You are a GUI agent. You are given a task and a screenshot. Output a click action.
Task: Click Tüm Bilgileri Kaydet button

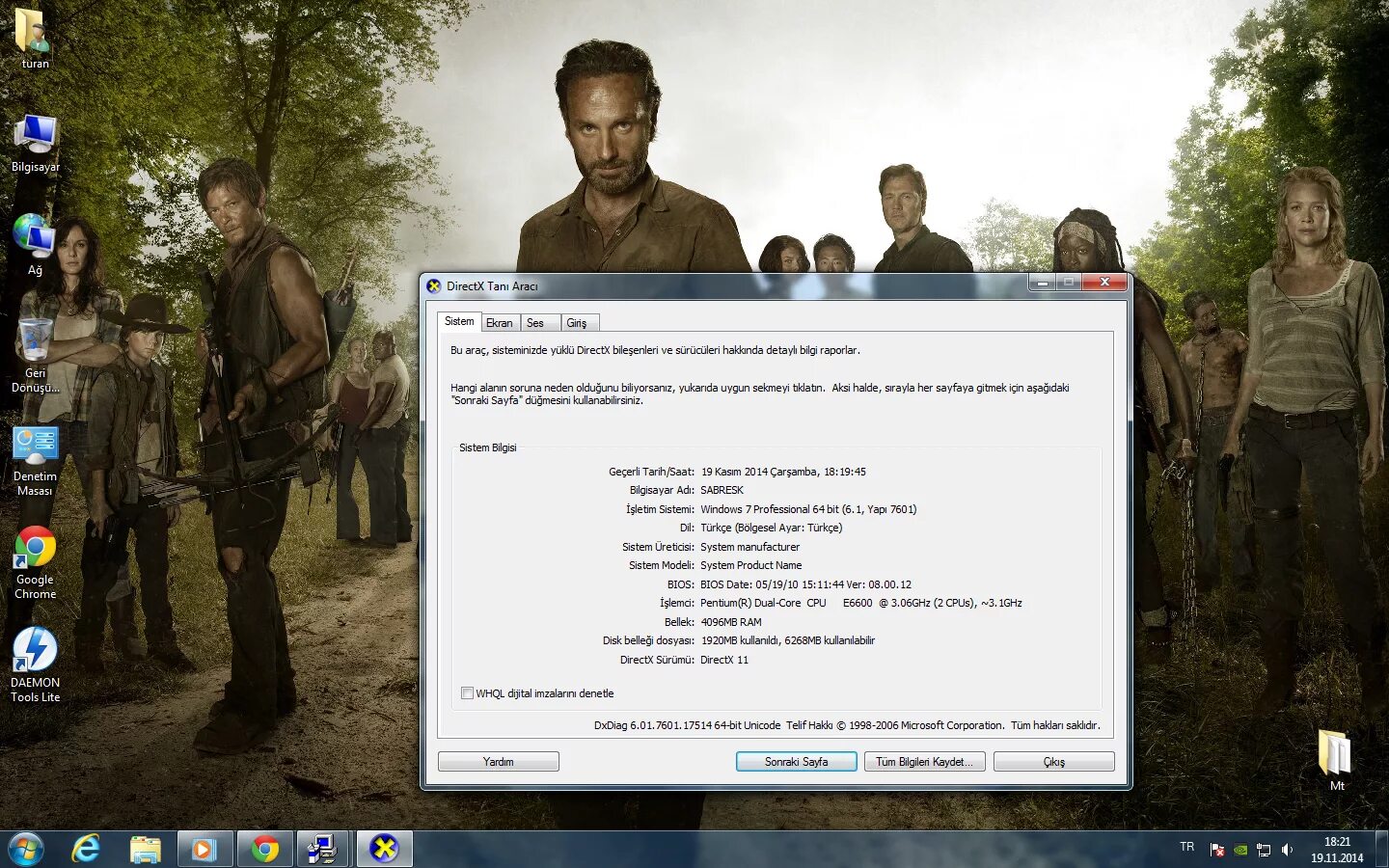coord(925,762)
